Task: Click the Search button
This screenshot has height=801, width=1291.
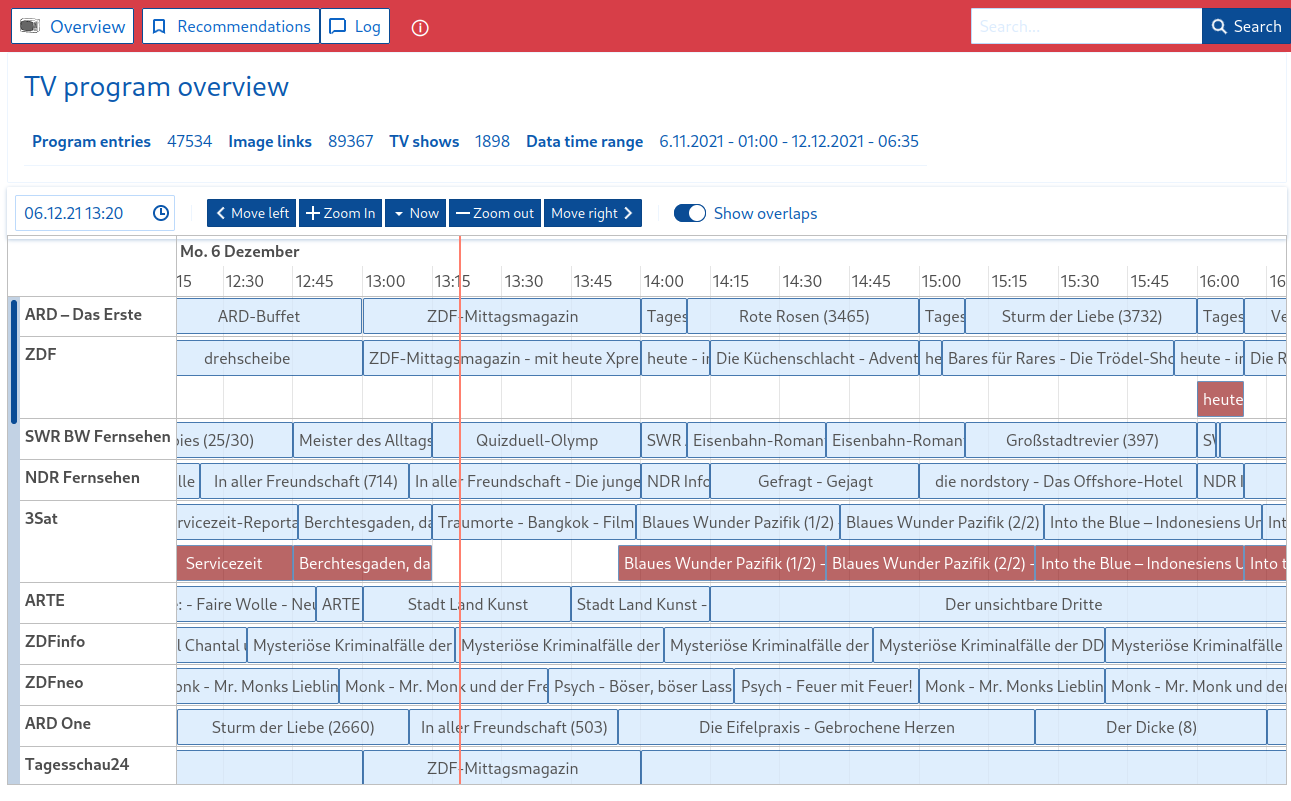Action: pyautogui.click(x=1246, y=26)
